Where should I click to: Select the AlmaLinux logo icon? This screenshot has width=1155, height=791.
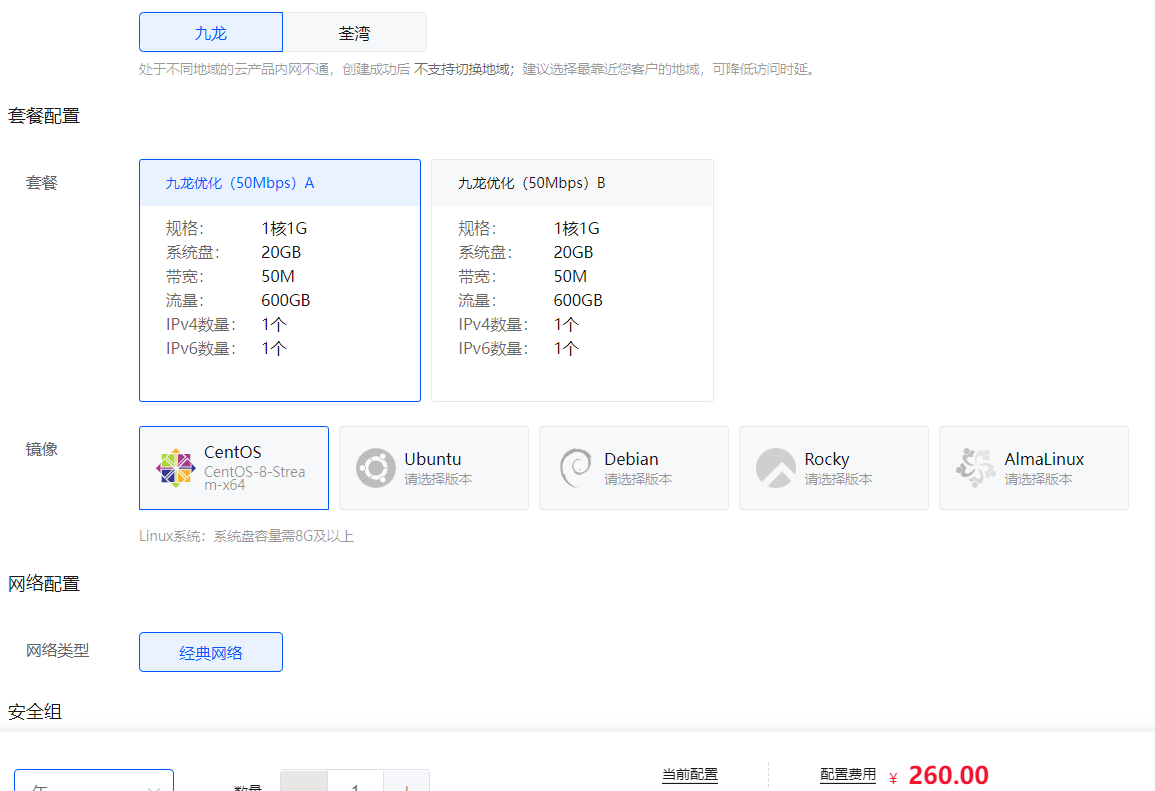pos(975,467)
